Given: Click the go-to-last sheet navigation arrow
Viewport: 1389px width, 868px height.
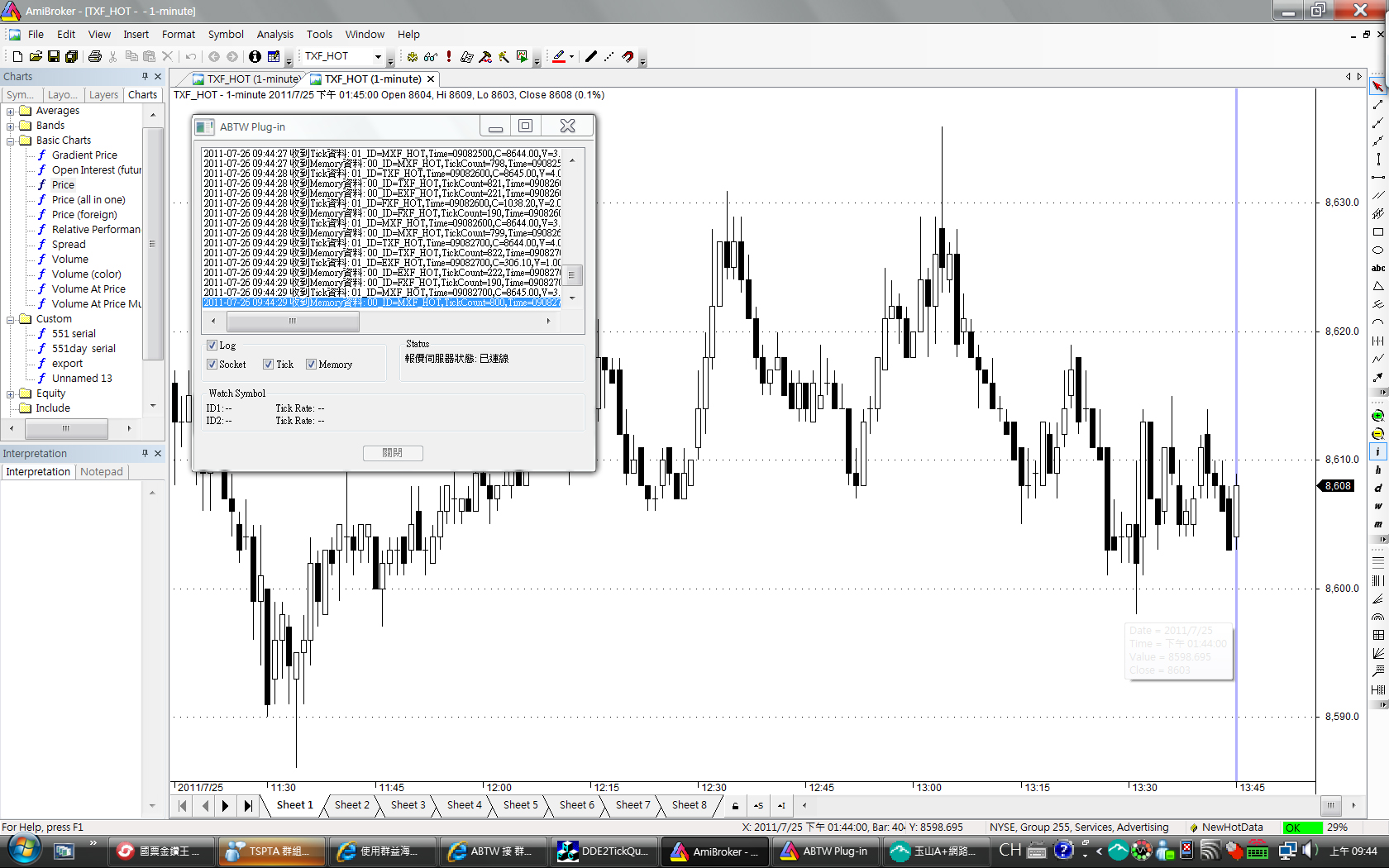Looking at the screenshot, I should [248, 805].
